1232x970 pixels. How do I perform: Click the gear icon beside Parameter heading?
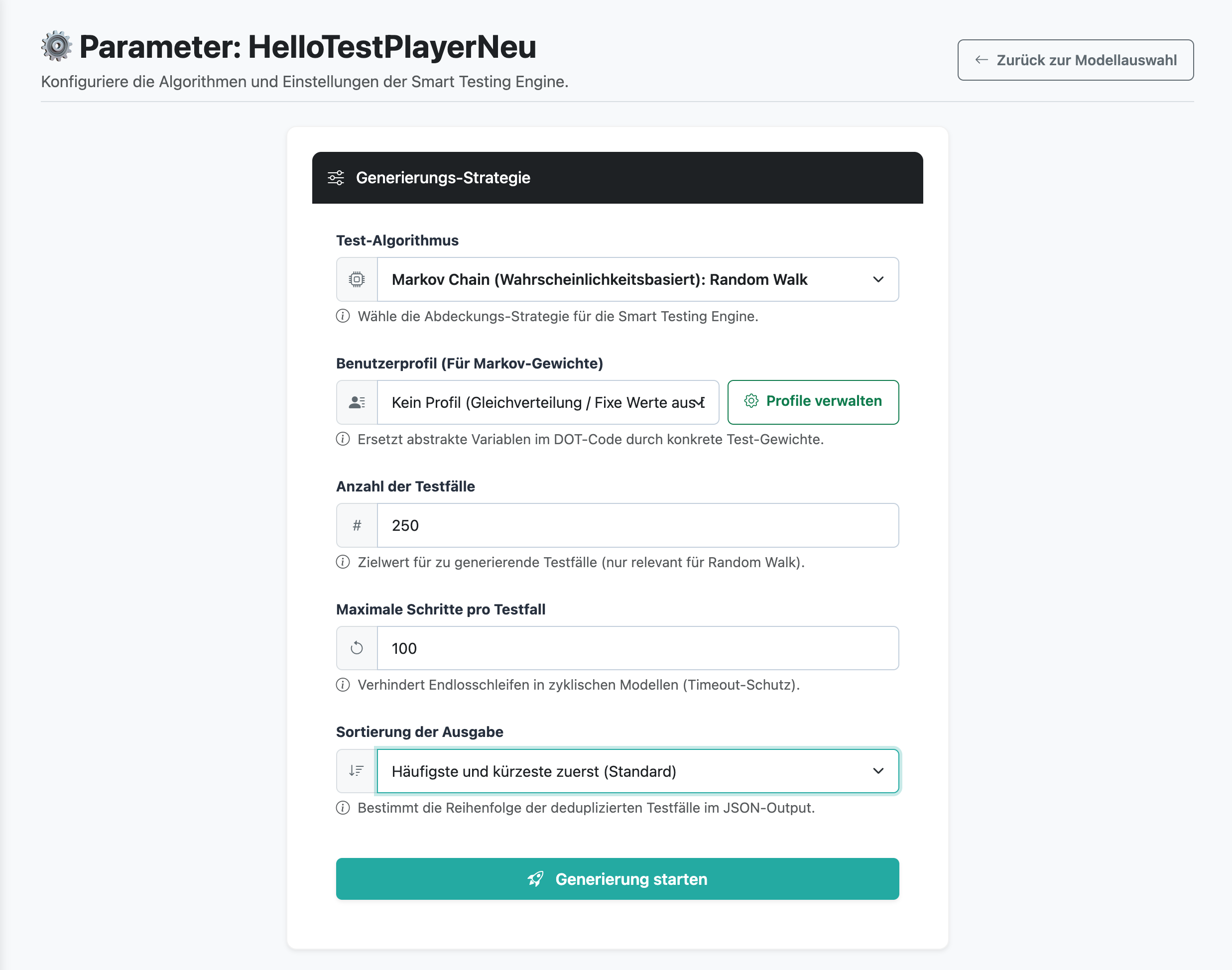pyautogui.click(x=57, y=46)
